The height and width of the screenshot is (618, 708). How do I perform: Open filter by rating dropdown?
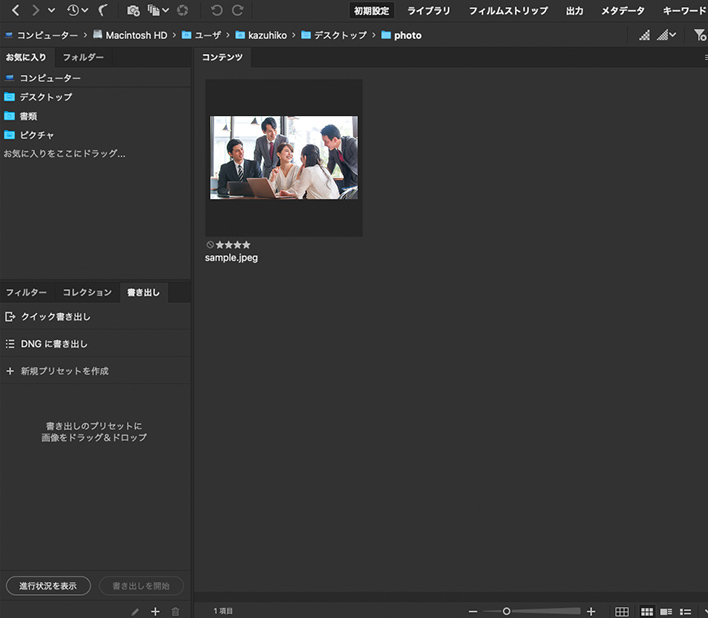[x=666, y=35]
